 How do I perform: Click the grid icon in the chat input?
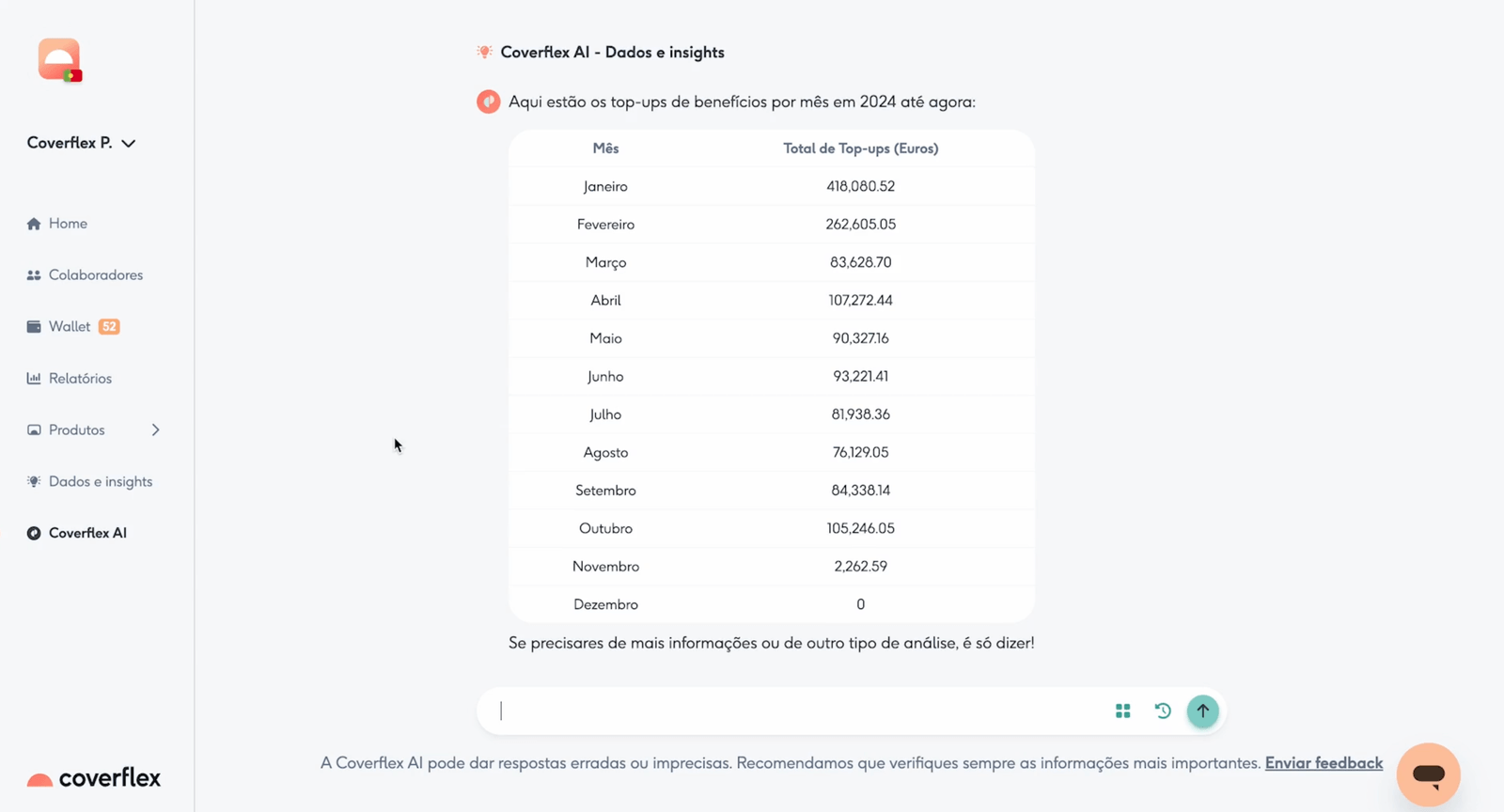(x=1122, y=710)
